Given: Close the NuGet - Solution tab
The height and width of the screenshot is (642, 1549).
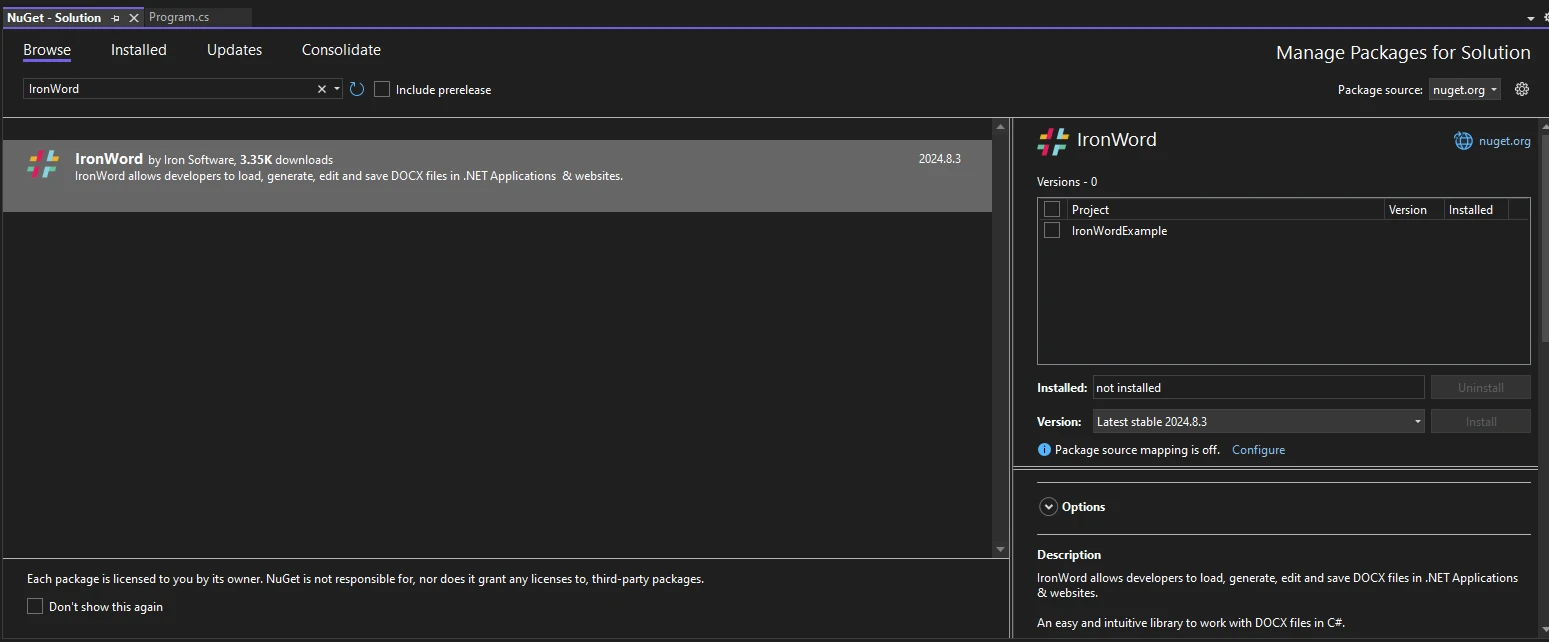Looking at the screenshot, I should 134,18.
